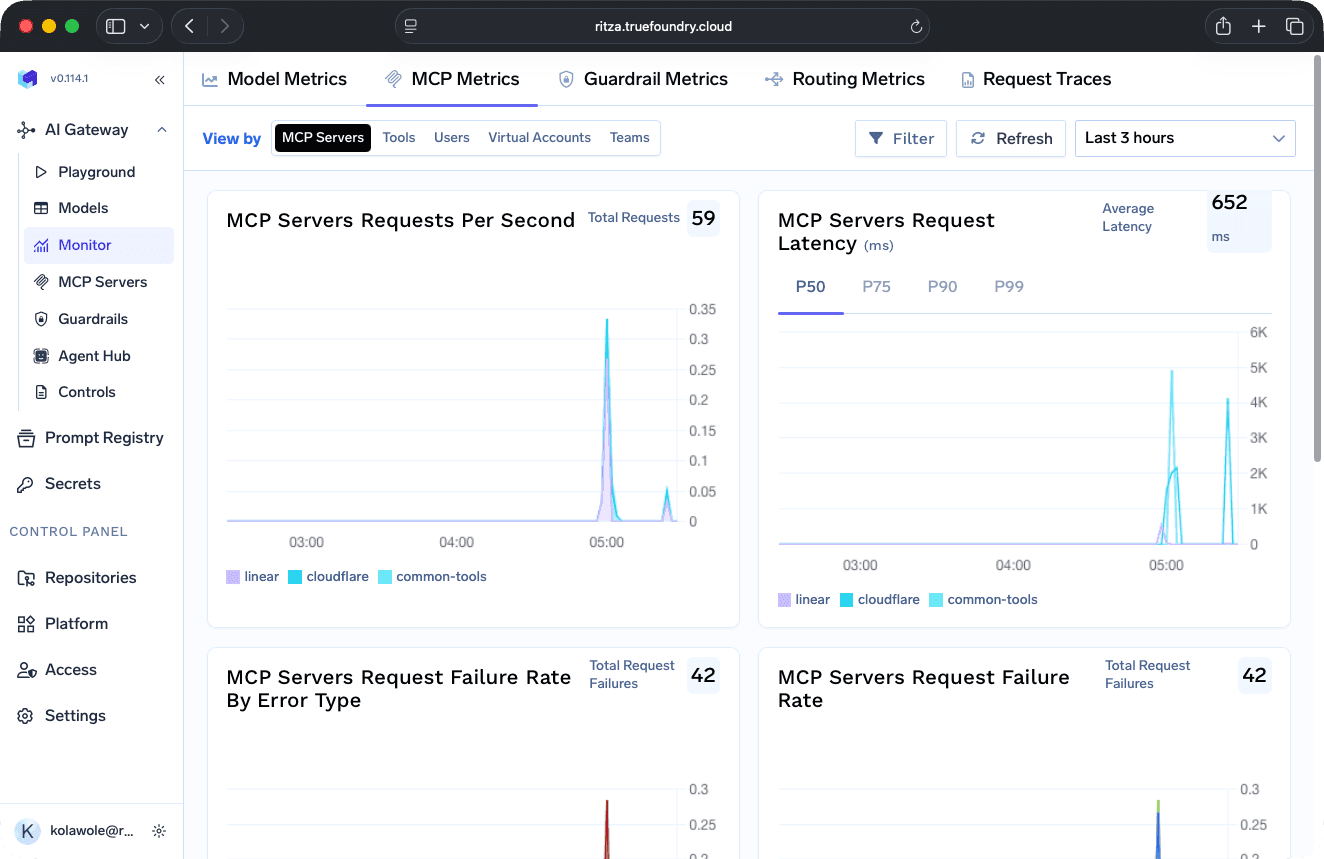Open the Last 3 hours time range dropdown

[1185, 138]
